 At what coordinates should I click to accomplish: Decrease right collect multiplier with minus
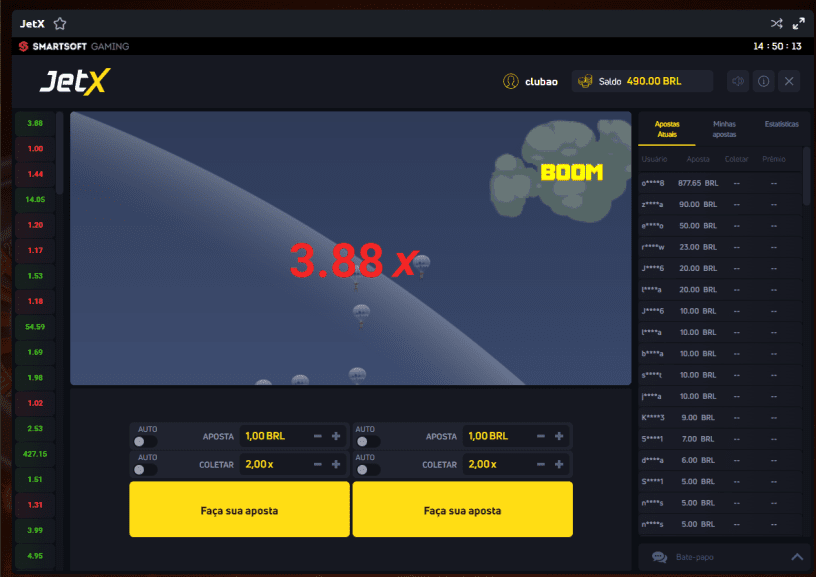[x=541, y=464]
